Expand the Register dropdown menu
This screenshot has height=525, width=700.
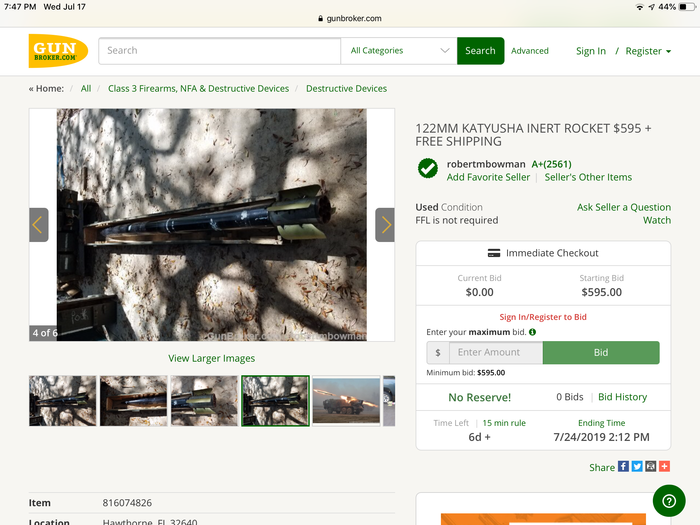[x=648, y=51]
